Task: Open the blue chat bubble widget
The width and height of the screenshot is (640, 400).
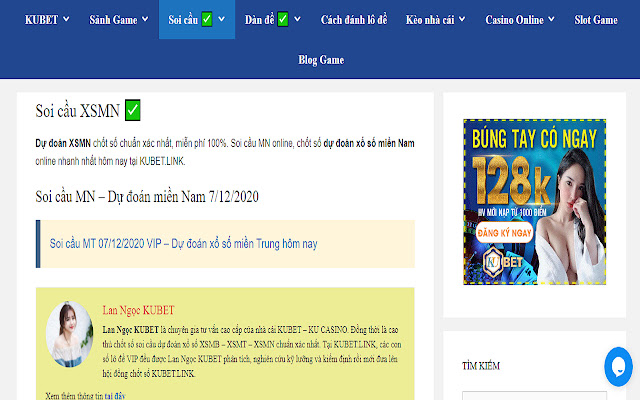Action: (x=618, y=367)
